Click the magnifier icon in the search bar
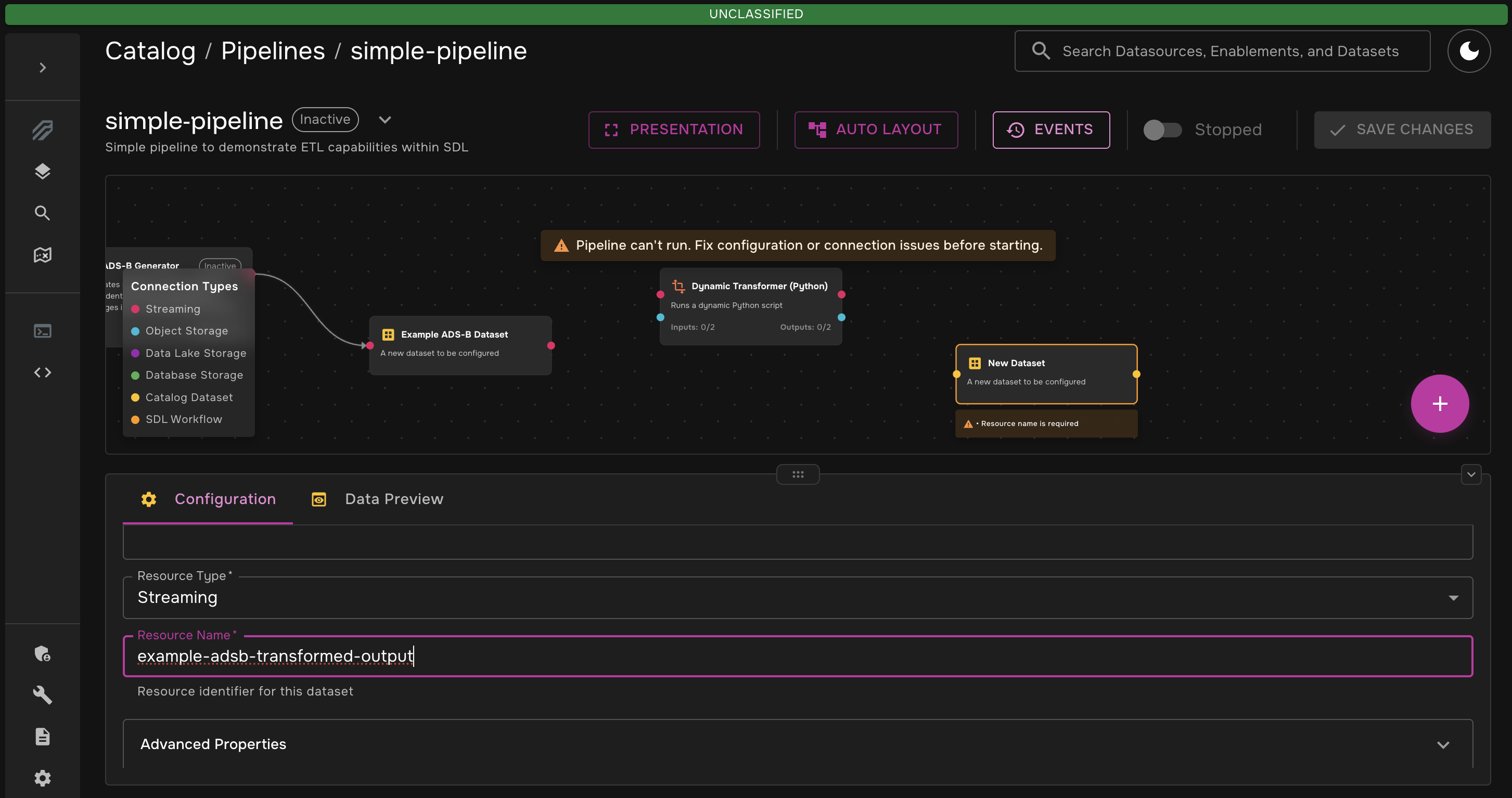 1041,51
